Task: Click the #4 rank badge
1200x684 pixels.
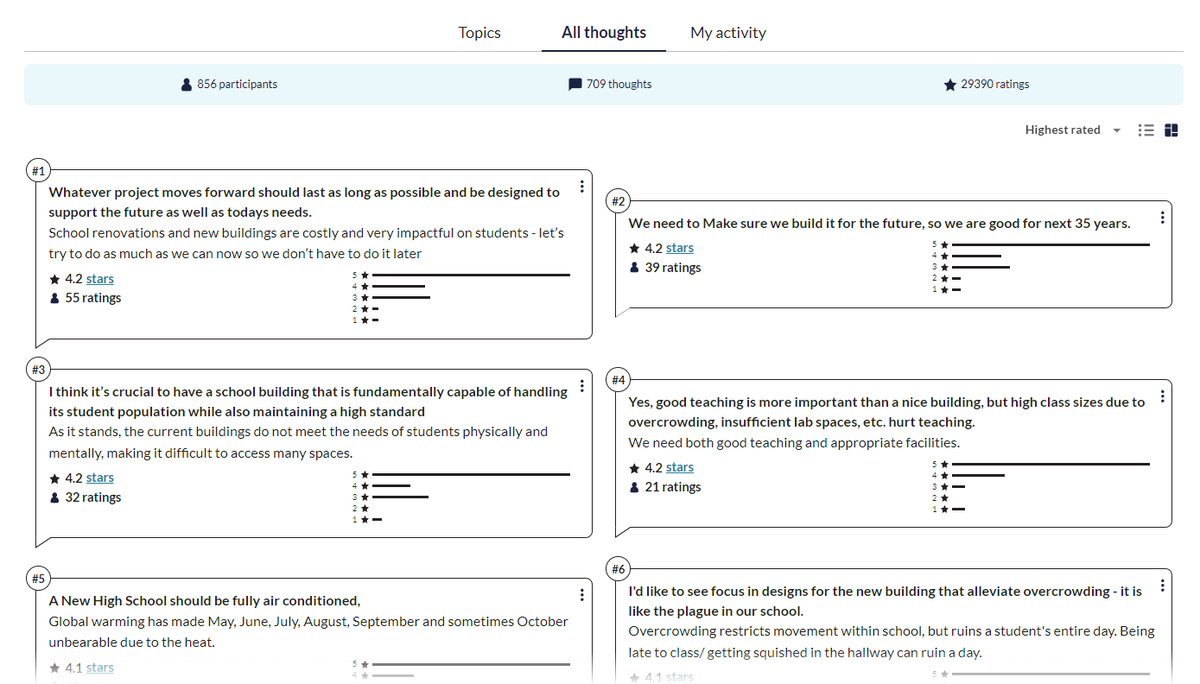Action: (618, 380)
